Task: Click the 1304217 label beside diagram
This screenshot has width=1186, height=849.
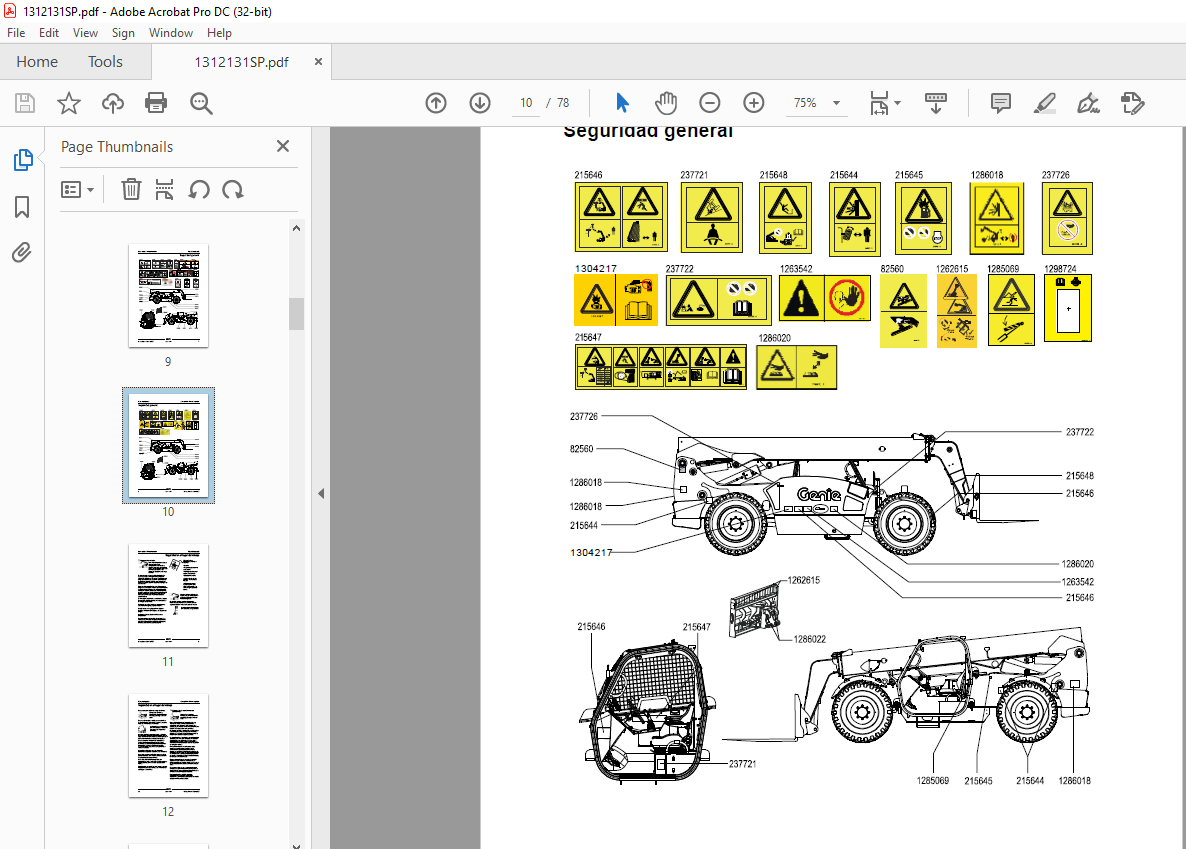Action: (591, 552)
